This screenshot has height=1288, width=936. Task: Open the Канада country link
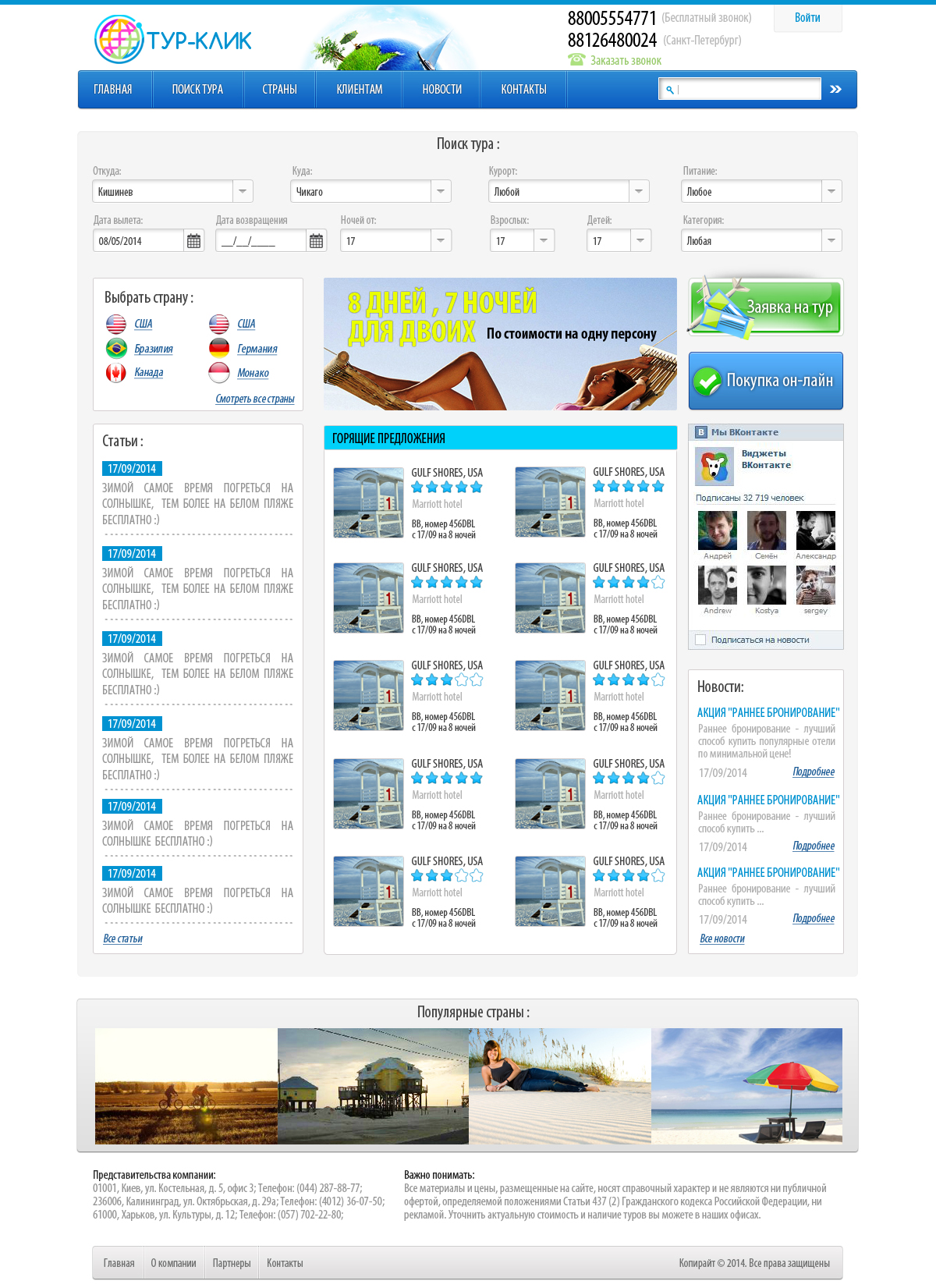click(149, 372)
